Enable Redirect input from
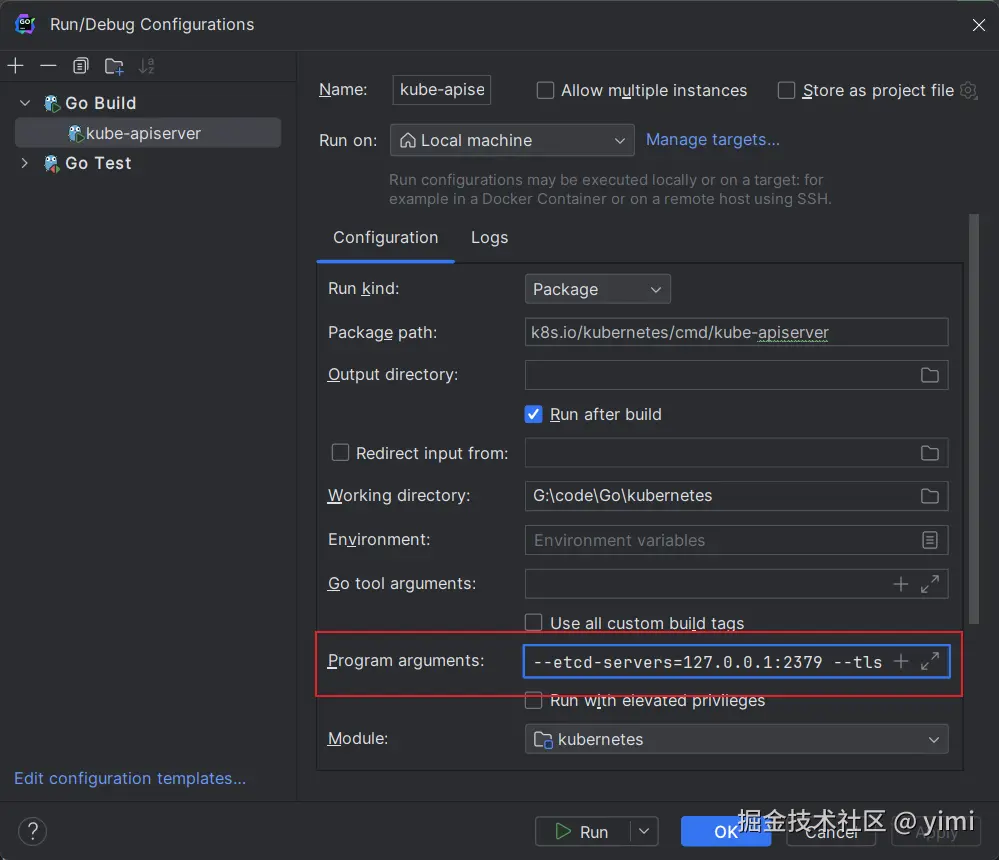999x860 pixels. click(340, 453)
